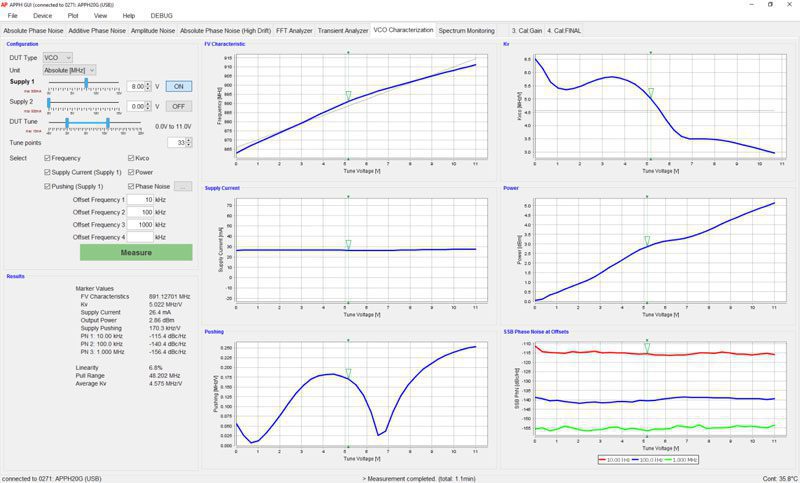The image size is (800, 483).
Task: Click the APPH application icon in title bar
Action: click(x=5, y=4)
